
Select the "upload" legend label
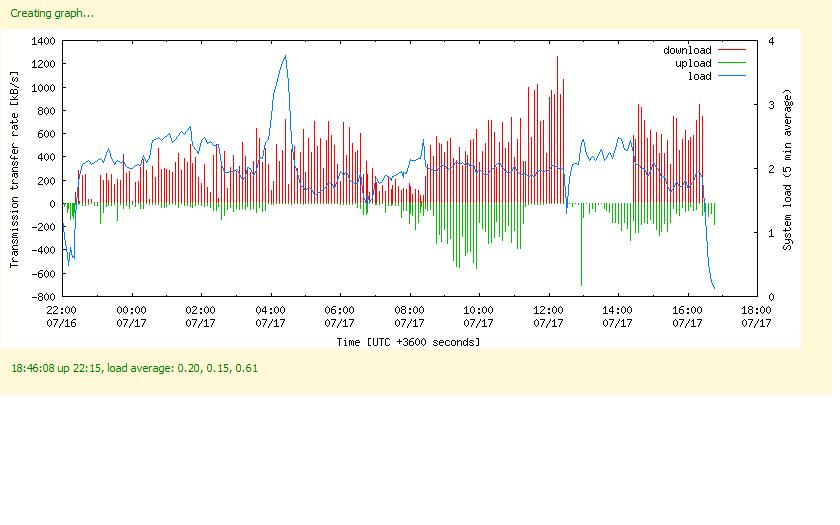point(692,63)
